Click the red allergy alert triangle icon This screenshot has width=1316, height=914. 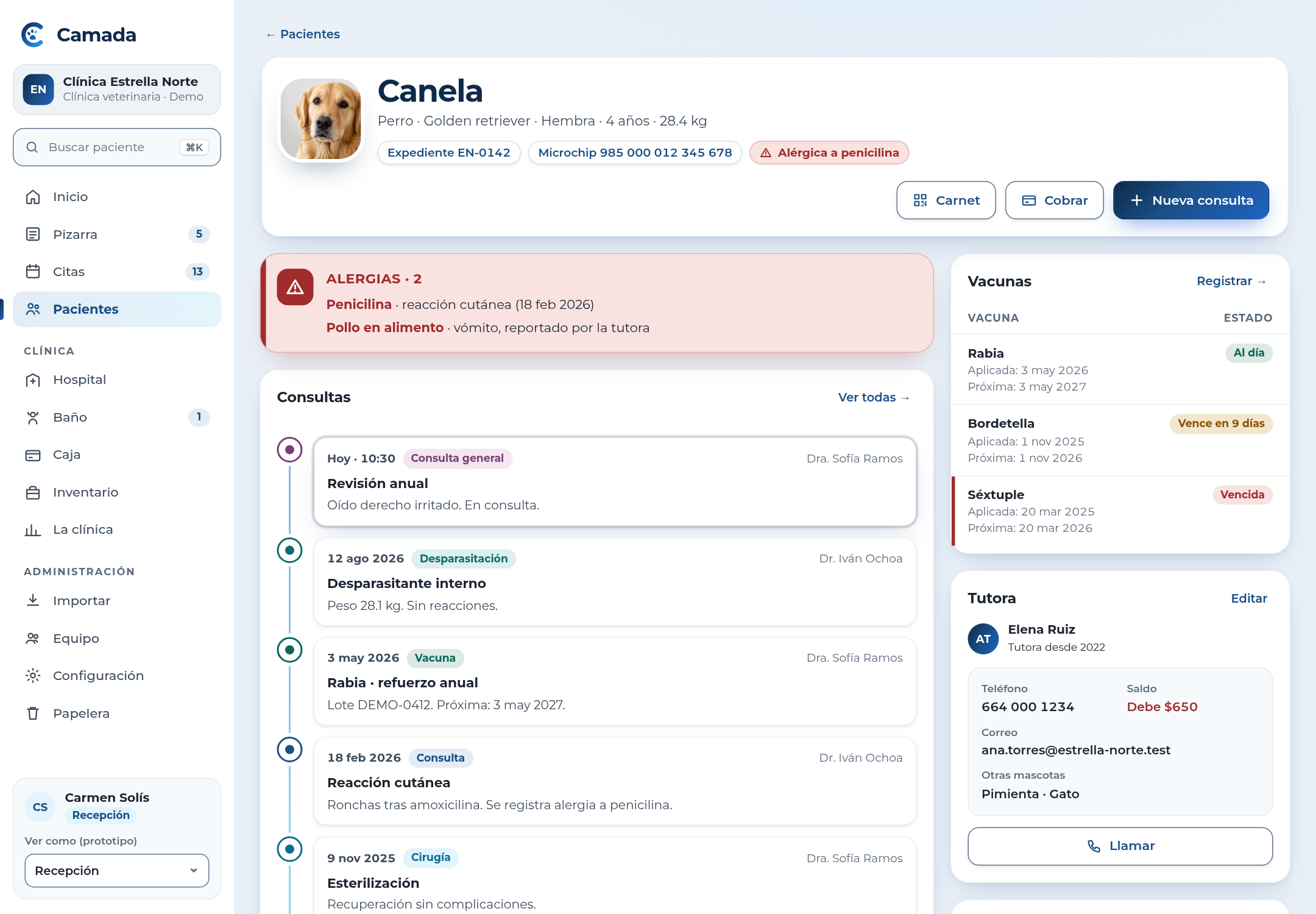pos(295,287)
